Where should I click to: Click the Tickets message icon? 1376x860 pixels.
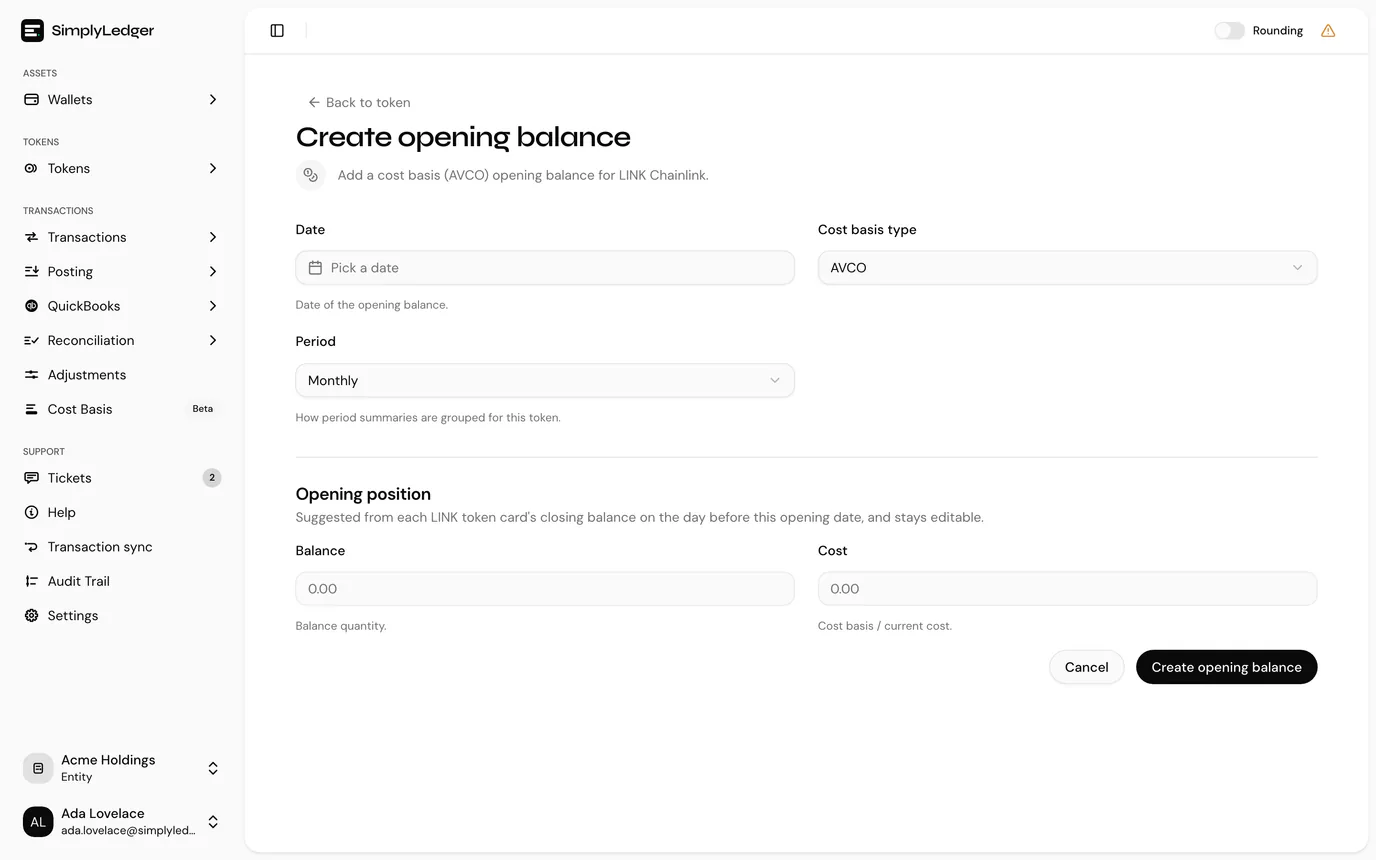[31, 478]
